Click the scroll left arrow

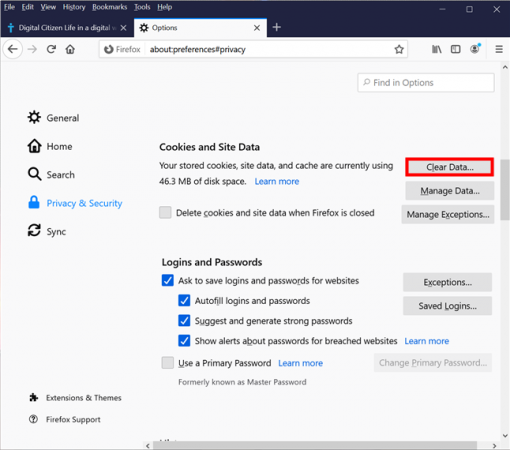pos(148,446)
